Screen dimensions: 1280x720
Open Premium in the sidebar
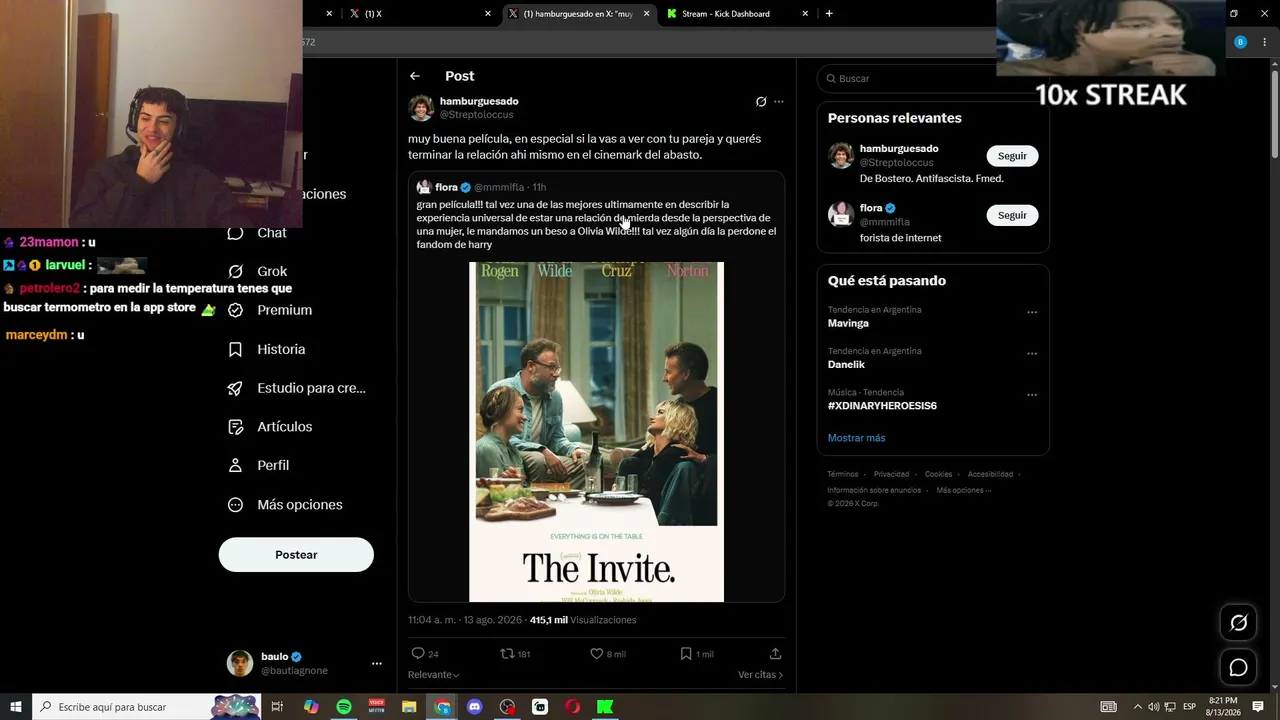270,310
